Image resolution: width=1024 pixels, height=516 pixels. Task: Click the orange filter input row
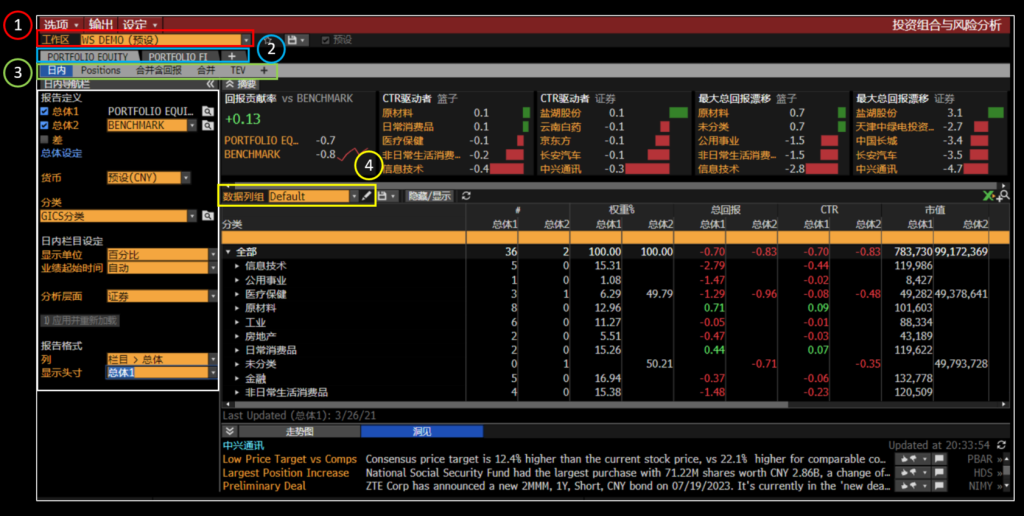tap(614, 237)
